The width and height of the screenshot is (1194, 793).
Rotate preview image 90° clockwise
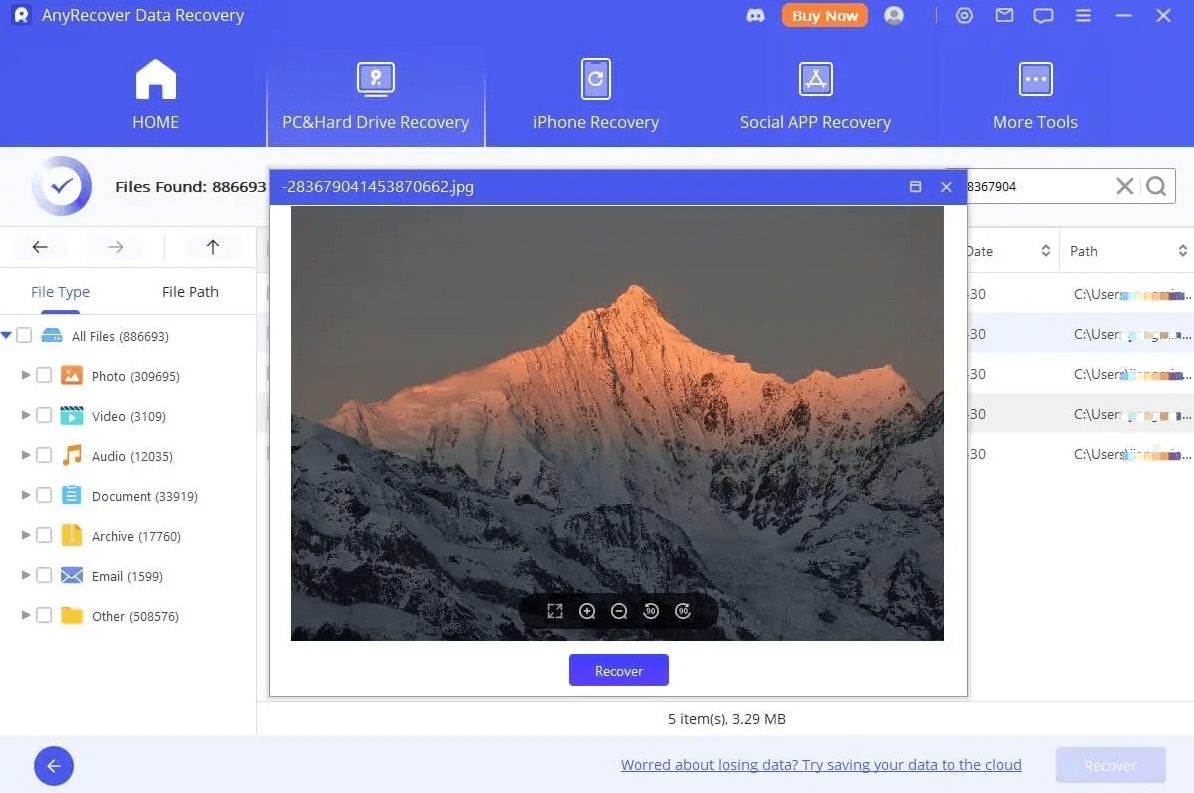click(683, 611)
